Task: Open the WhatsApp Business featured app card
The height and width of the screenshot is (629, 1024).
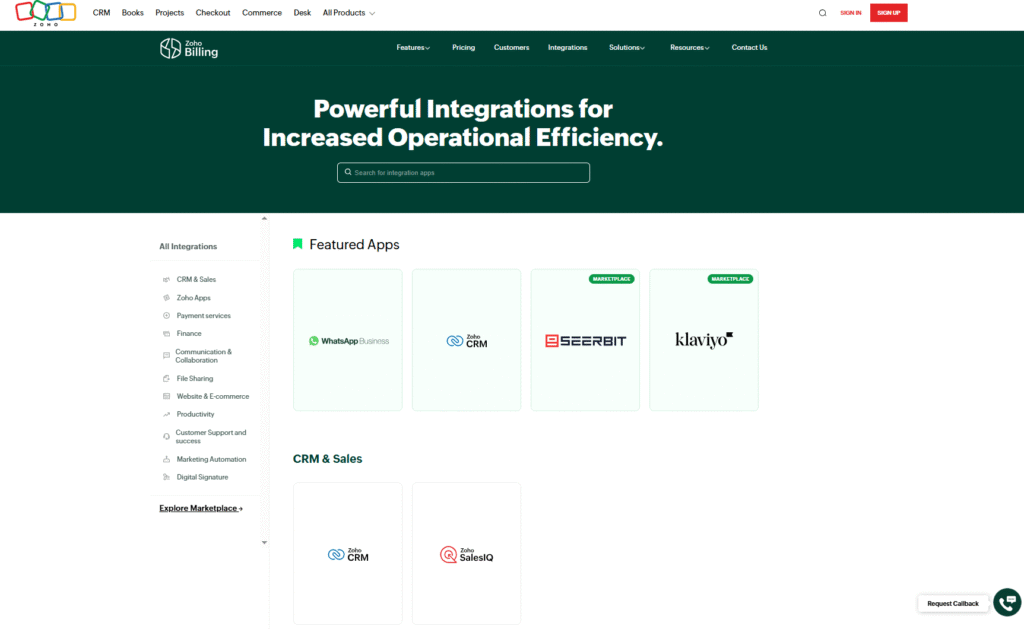Action: click(348, 340)
